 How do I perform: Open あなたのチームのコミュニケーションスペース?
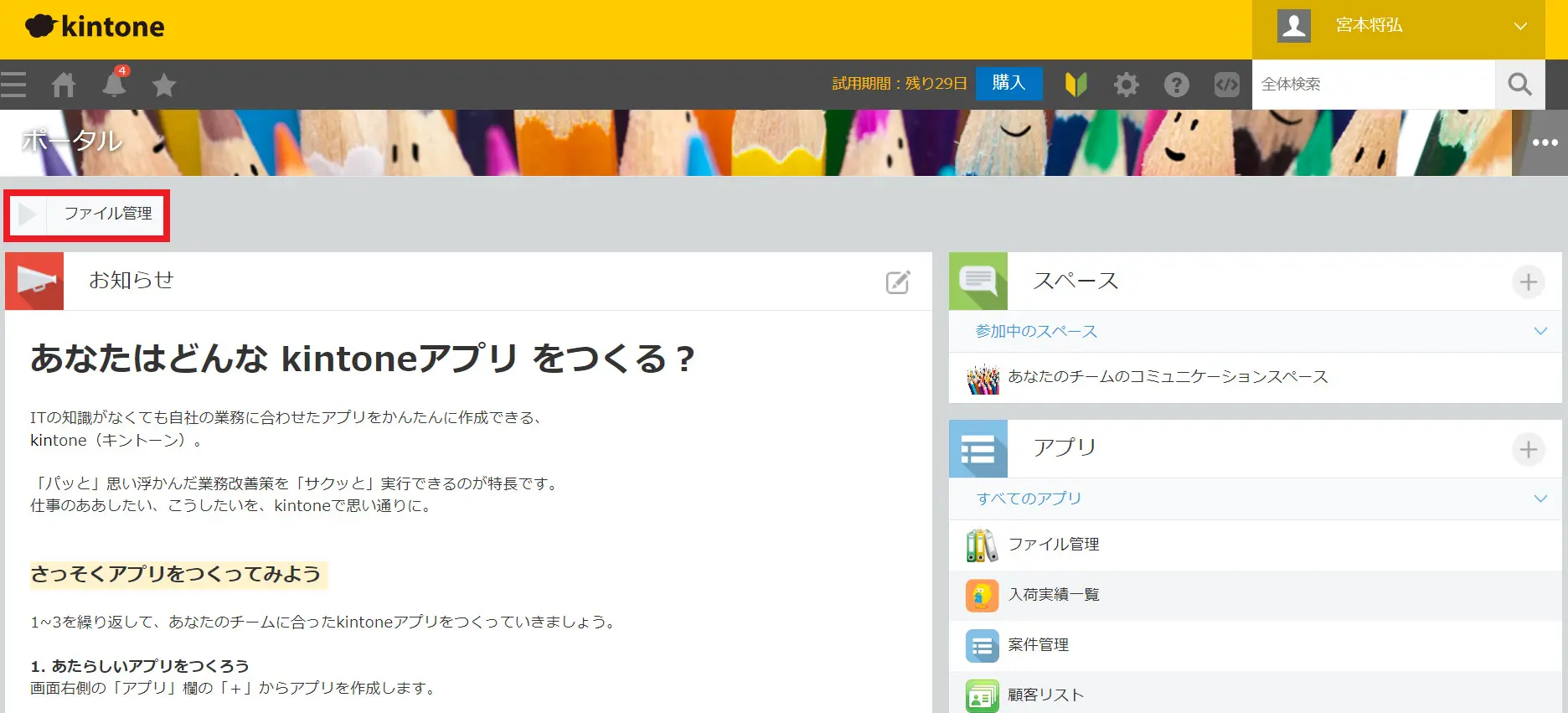tap(1168, 377)
